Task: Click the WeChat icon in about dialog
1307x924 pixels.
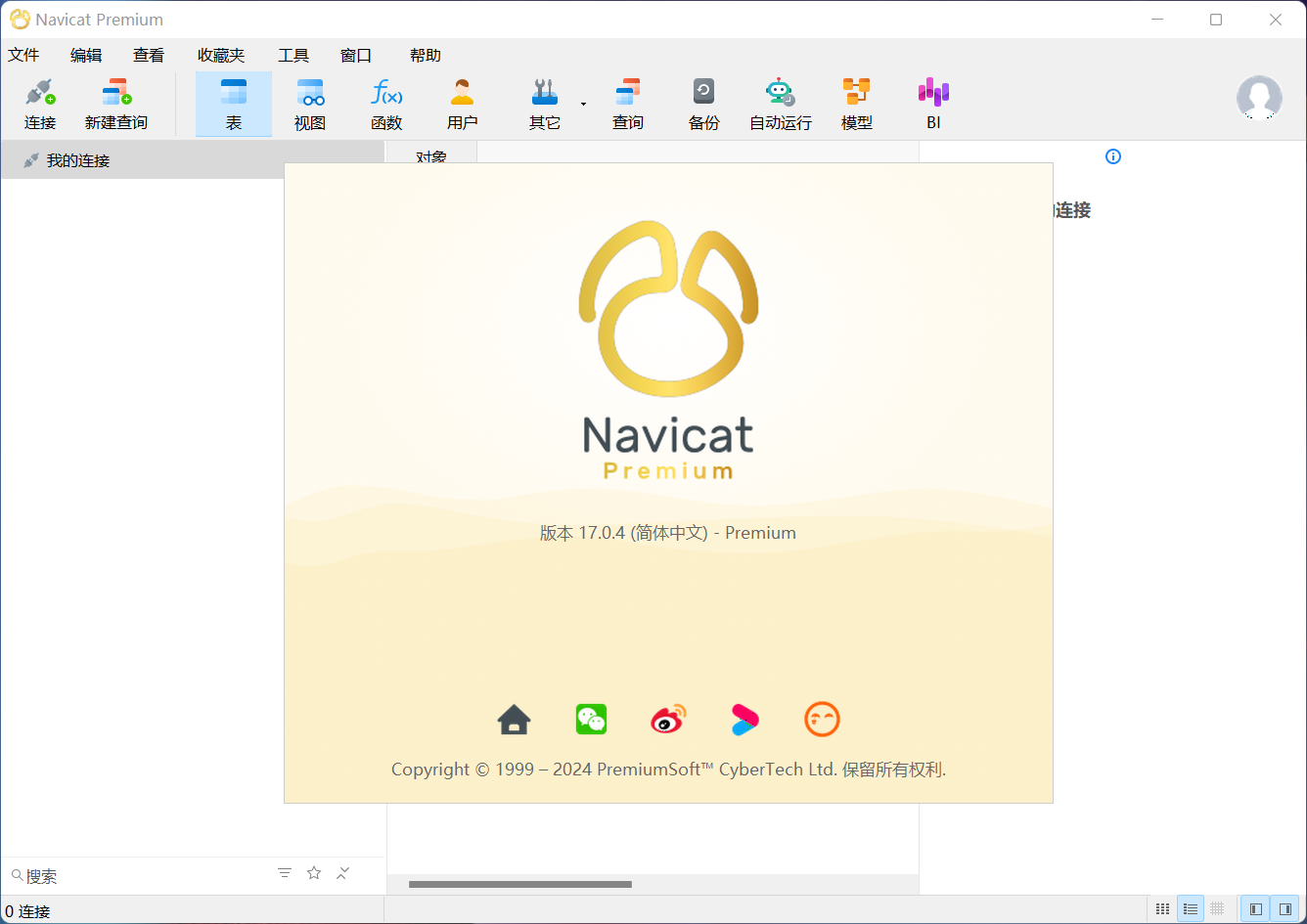Action: [591, 720]
